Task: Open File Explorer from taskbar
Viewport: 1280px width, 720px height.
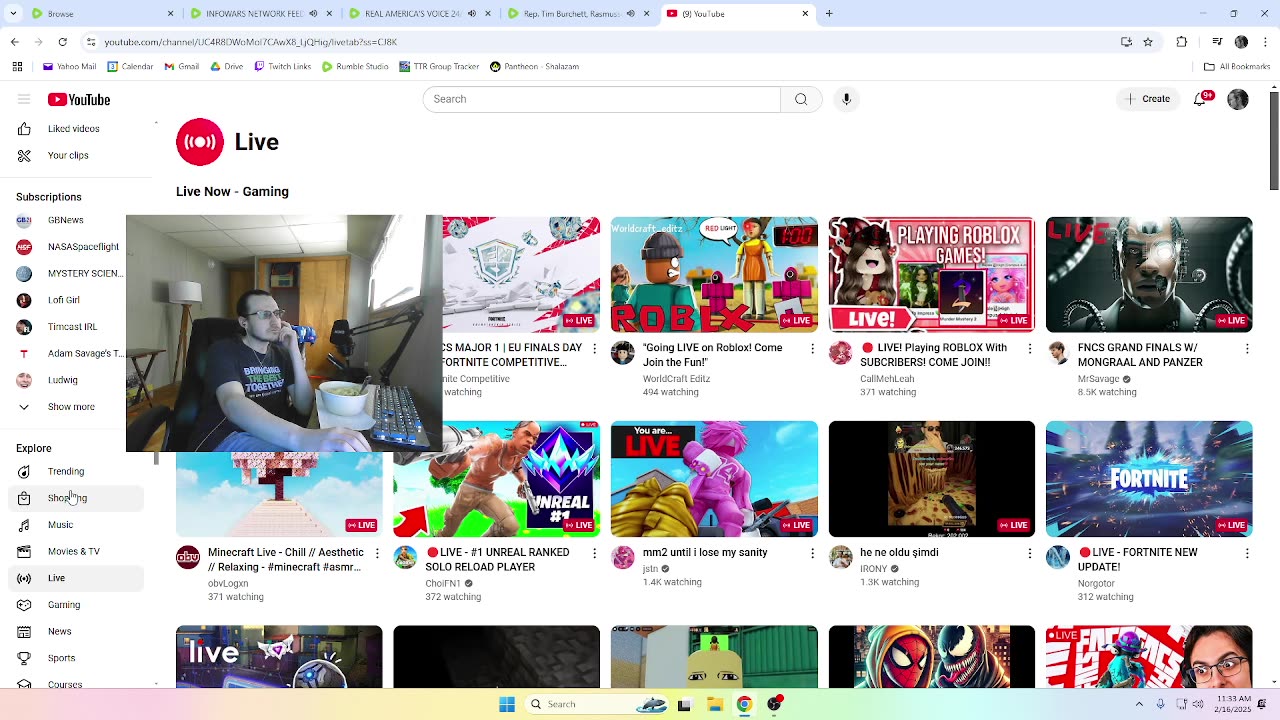Action: (715, 704)
